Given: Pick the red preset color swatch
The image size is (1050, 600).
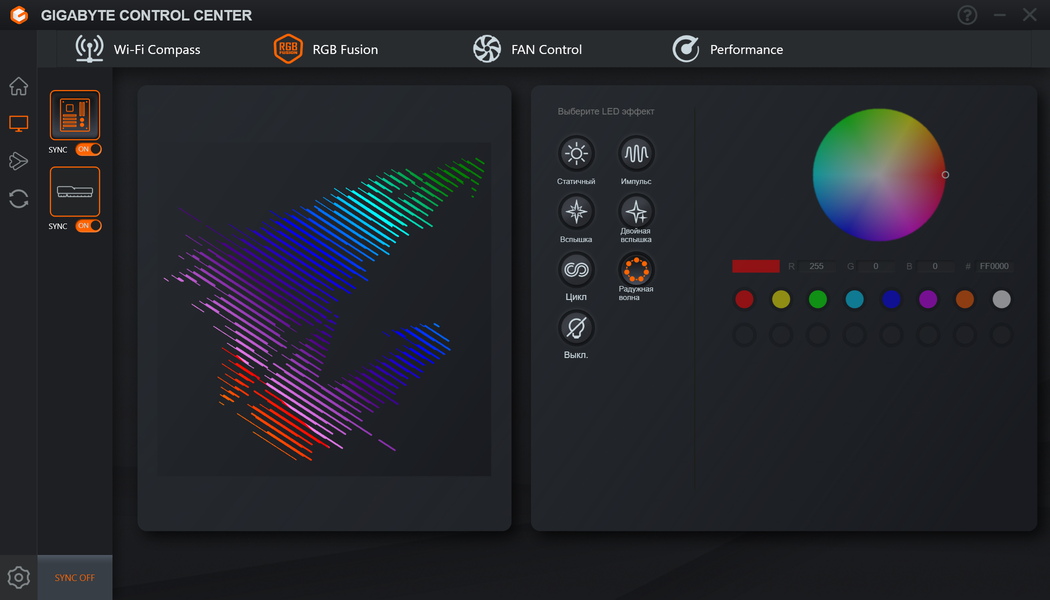Looking at the screenshot, I should 744,299.
